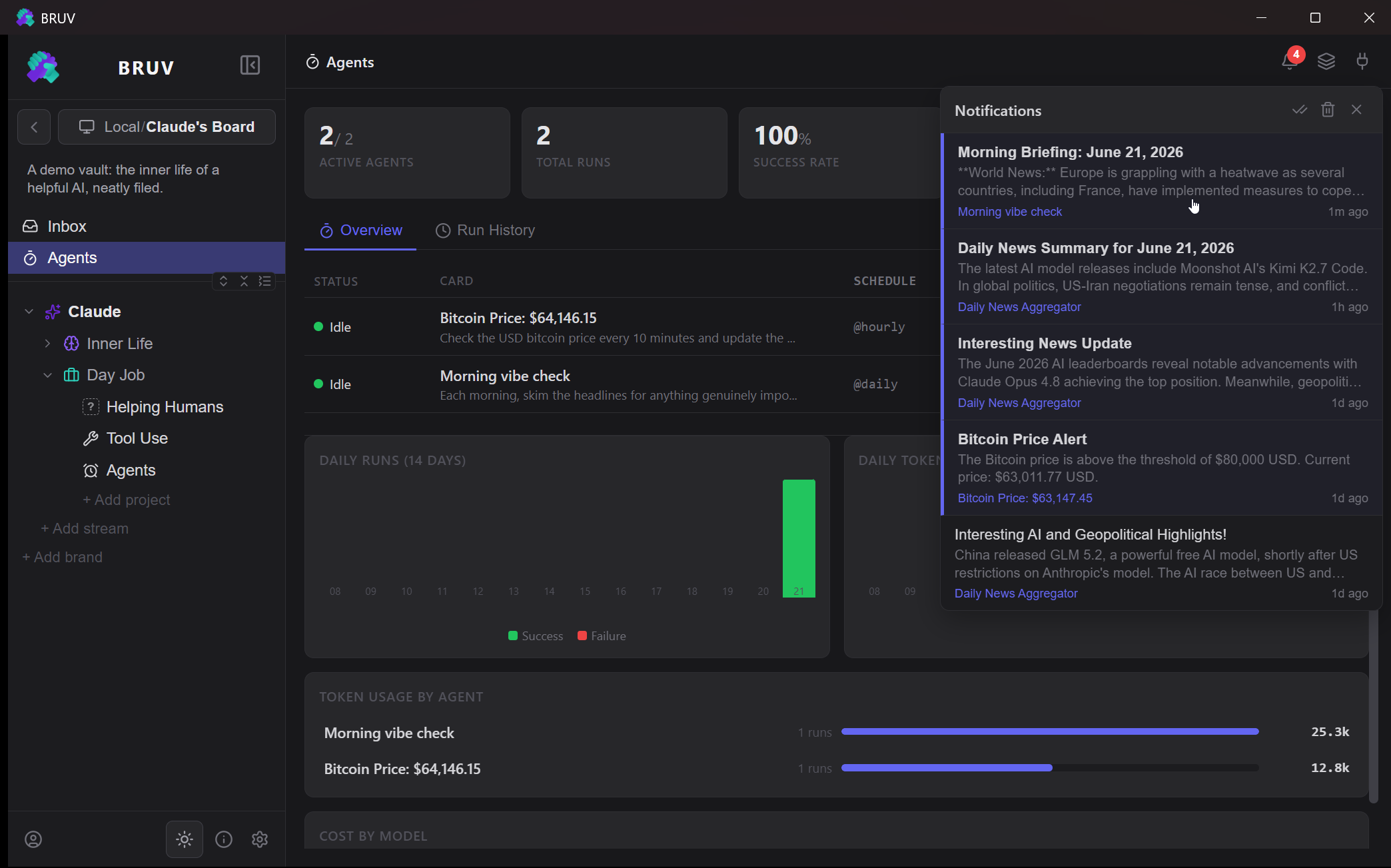Image resolution: width=1391 pixels, height=868 pixels.
Task: Open the Morning Briefing: June 21, 2026 notification
Action: click(x=1161, y=181)
